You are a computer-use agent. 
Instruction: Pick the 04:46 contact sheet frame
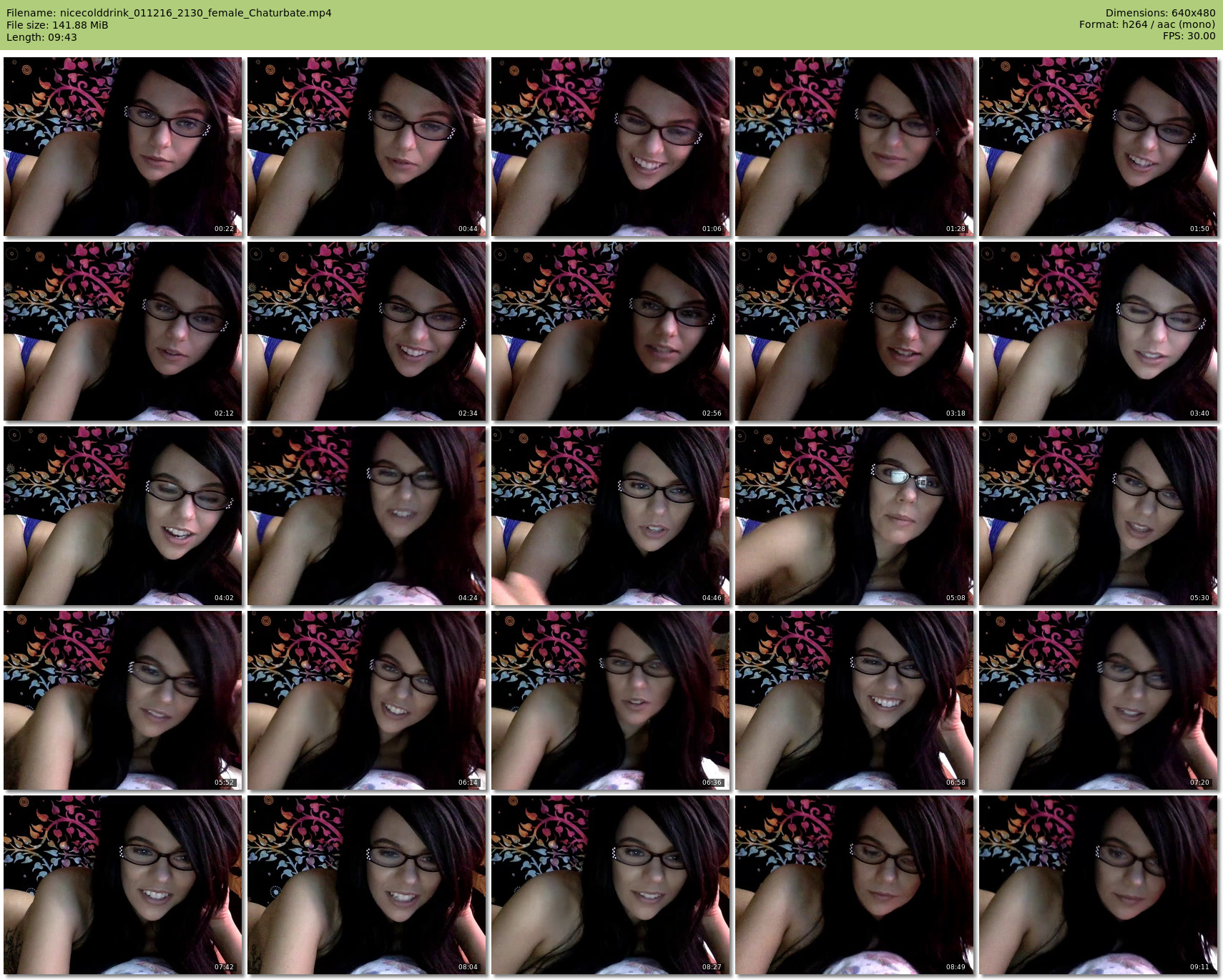(611, 516)
